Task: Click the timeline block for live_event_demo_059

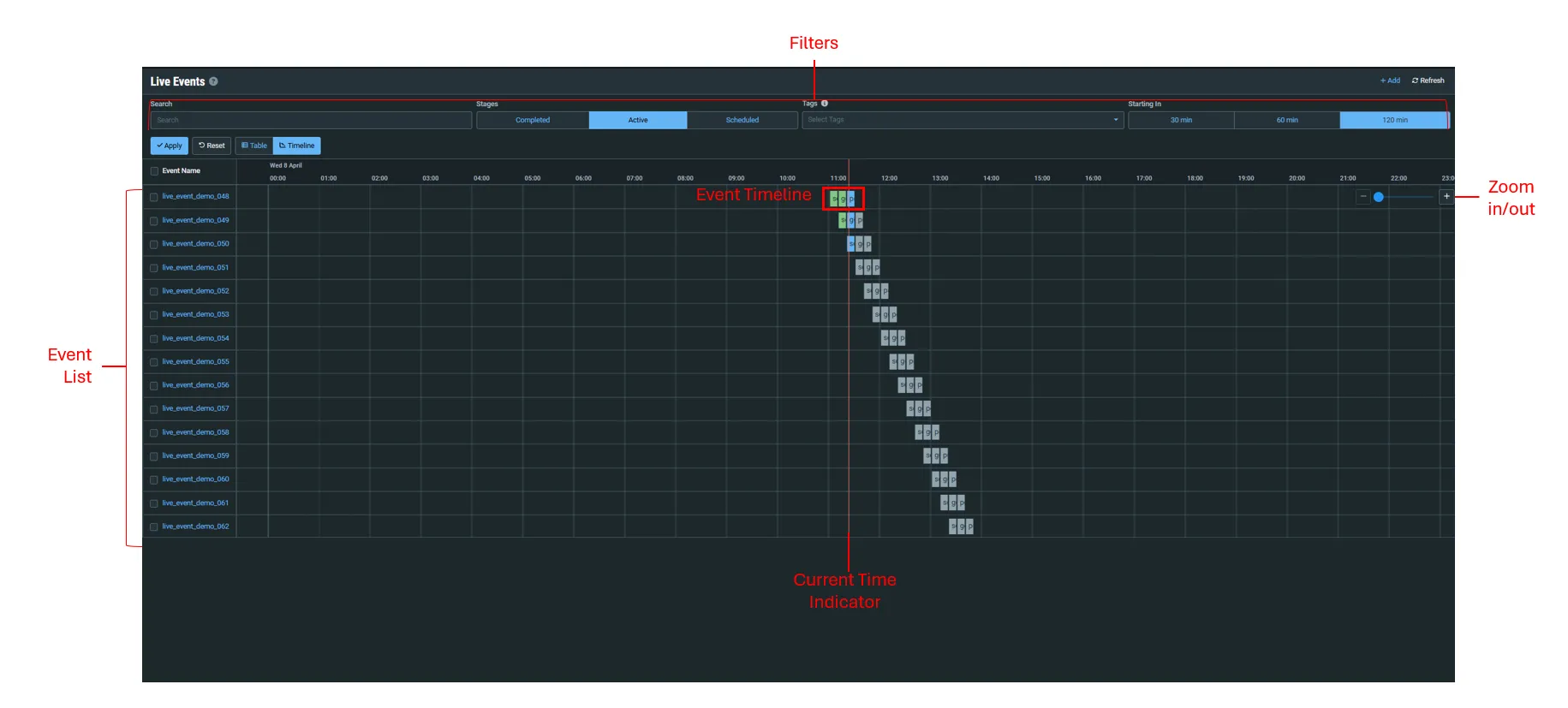Action: tap(935, 456)
